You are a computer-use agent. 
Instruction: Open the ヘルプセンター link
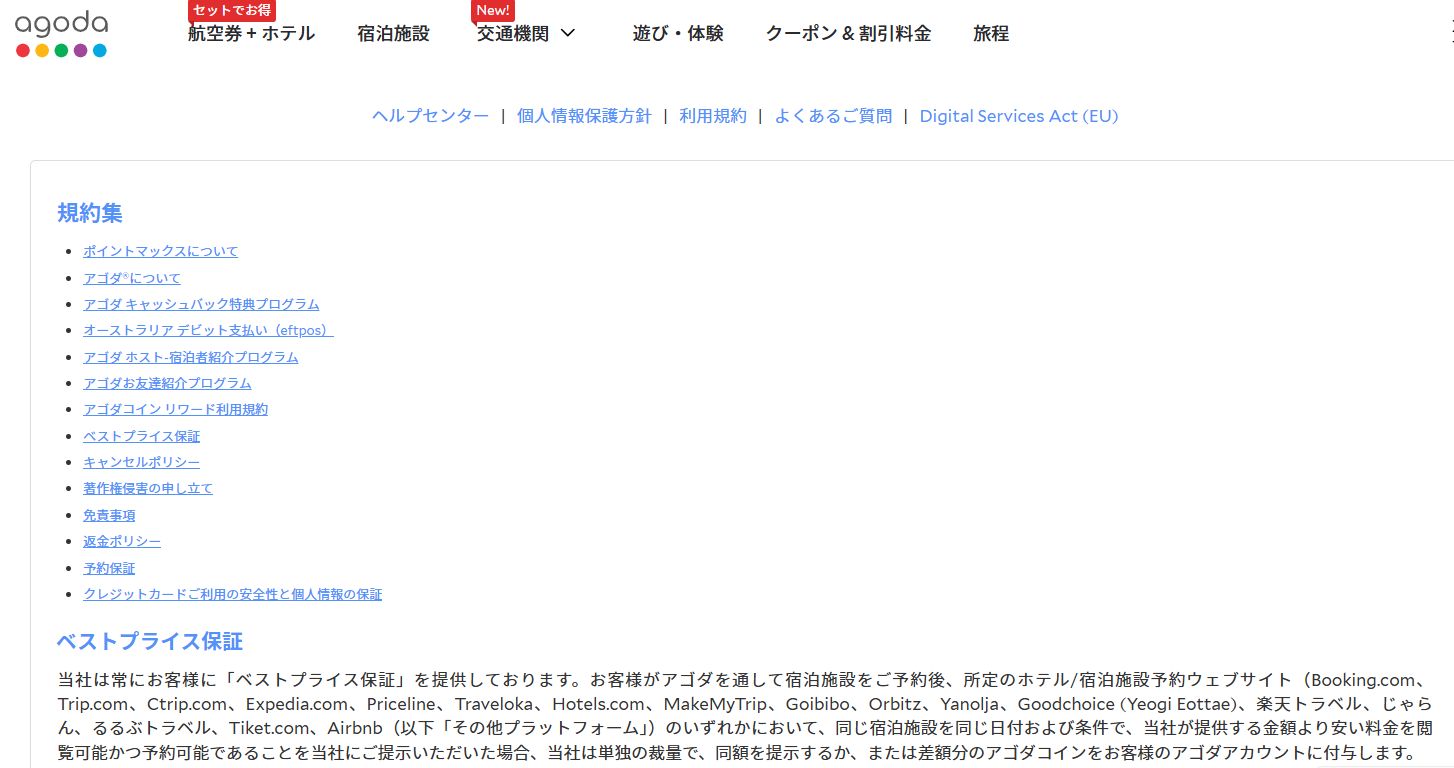pos(430,116)
